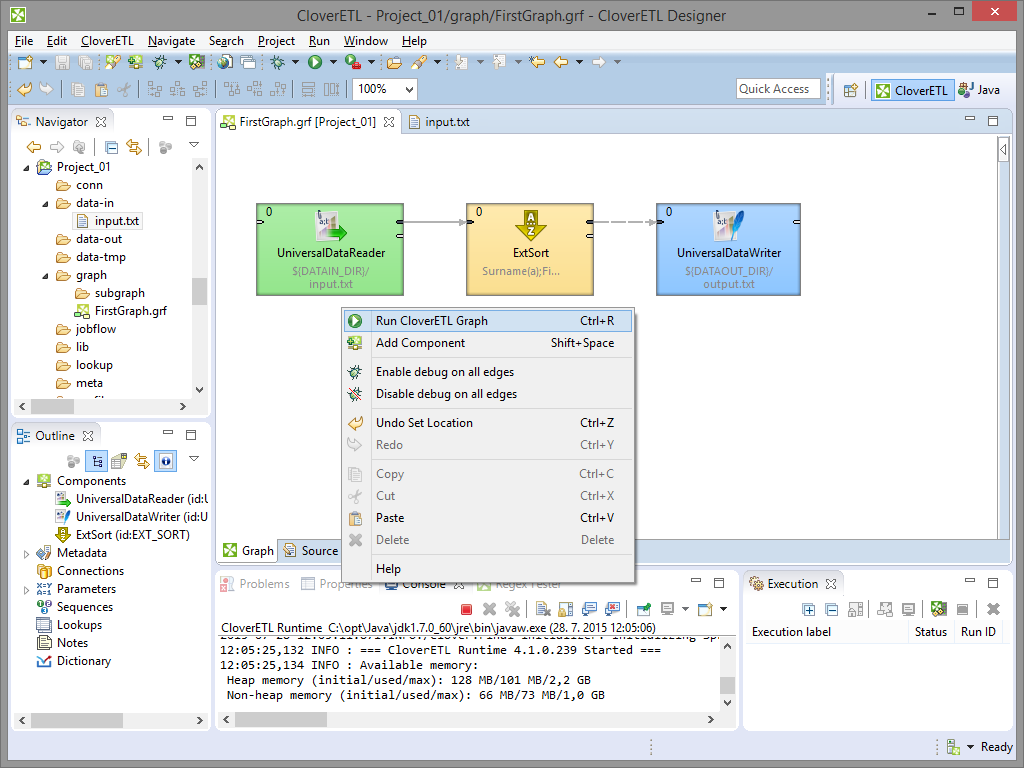Collapse the data-in folder in Navigator

(x=45, y=203)
